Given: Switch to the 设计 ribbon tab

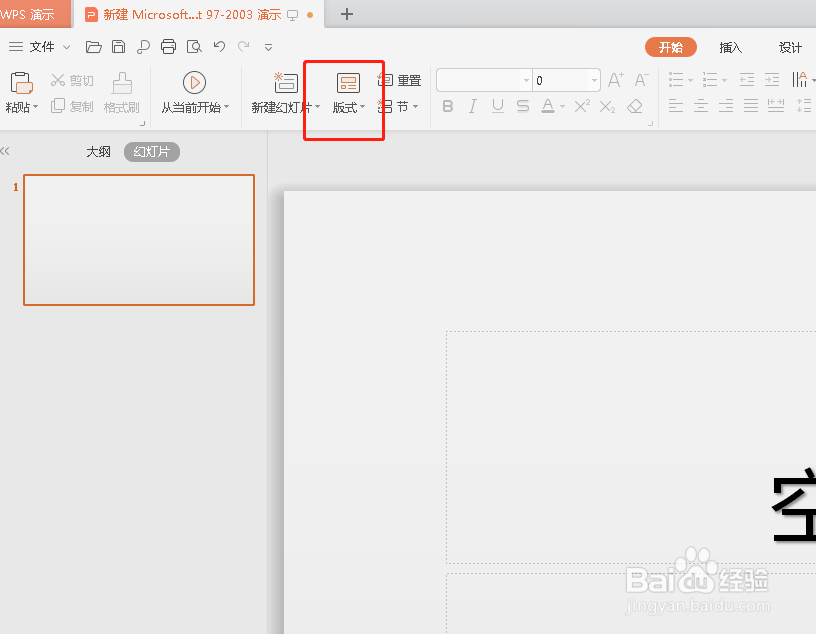Looking at the screenshot, I should click(x=790, y=47).
